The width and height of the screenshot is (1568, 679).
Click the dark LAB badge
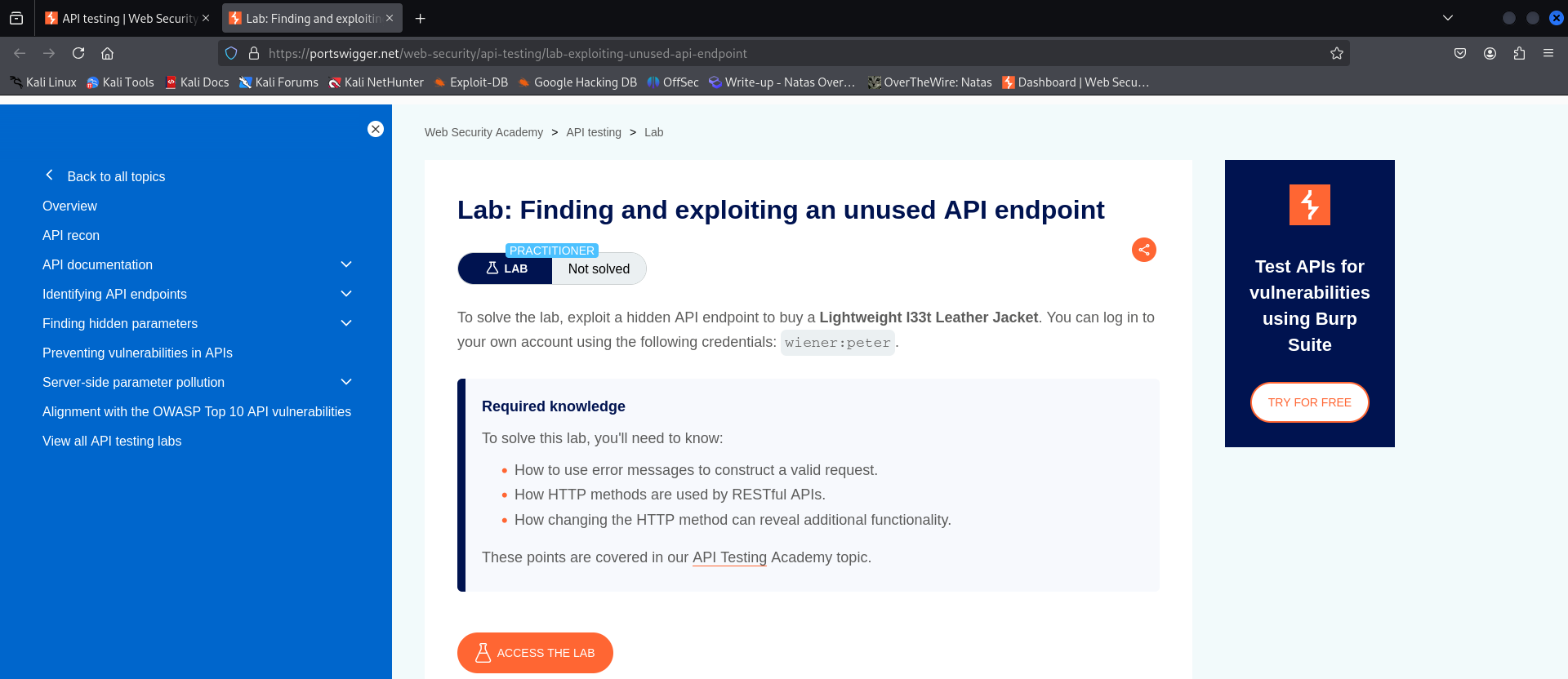point(506,268)
